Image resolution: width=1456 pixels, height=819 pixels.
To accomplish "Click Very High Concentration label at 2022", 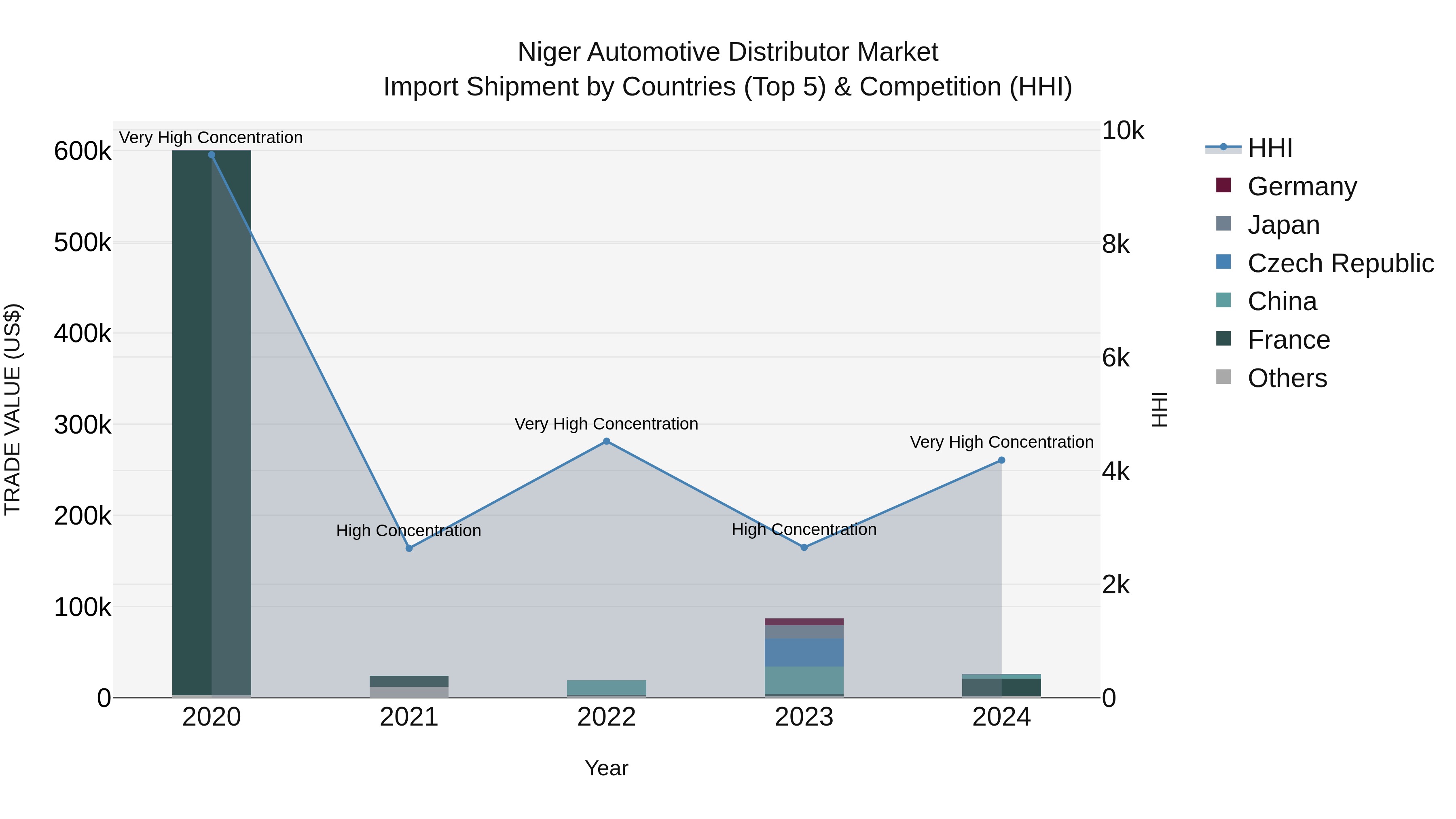I will pyautogui.click(x=607, y=424).
